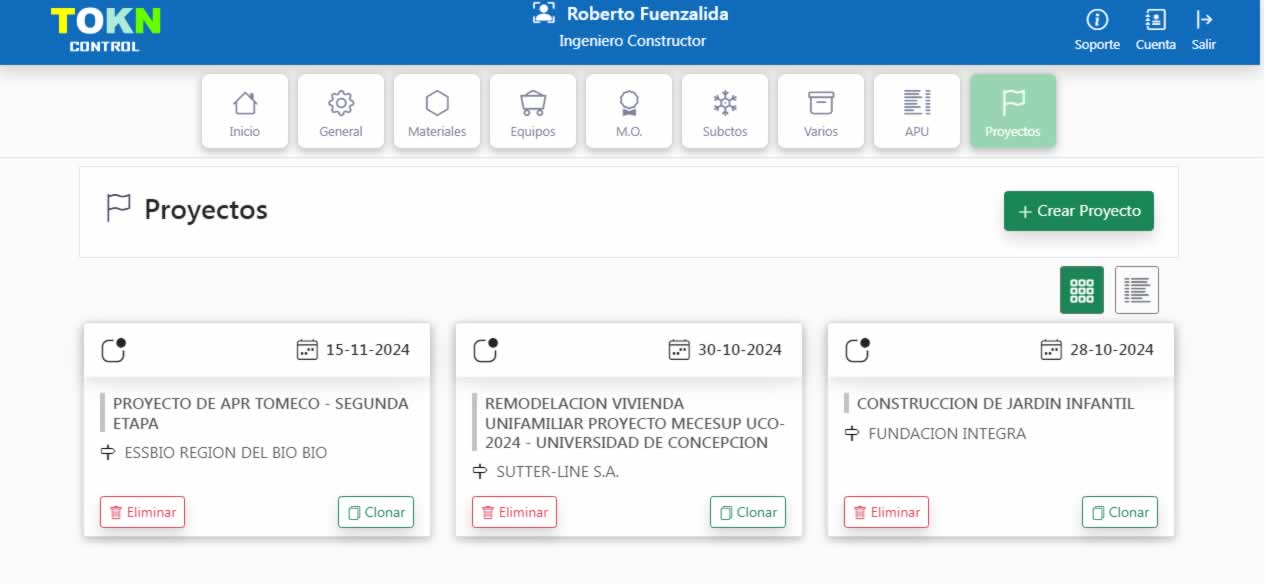Open the Subctos tab
The height and width of the screenshot is (584, 1266).
click(725, 111)
